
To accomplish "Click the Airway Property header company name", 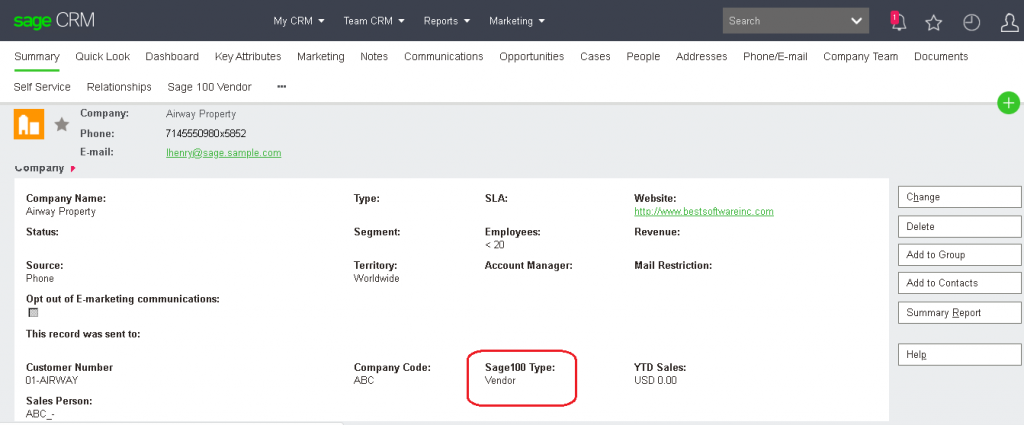I will pyautogui.click(x=201, y=114).
